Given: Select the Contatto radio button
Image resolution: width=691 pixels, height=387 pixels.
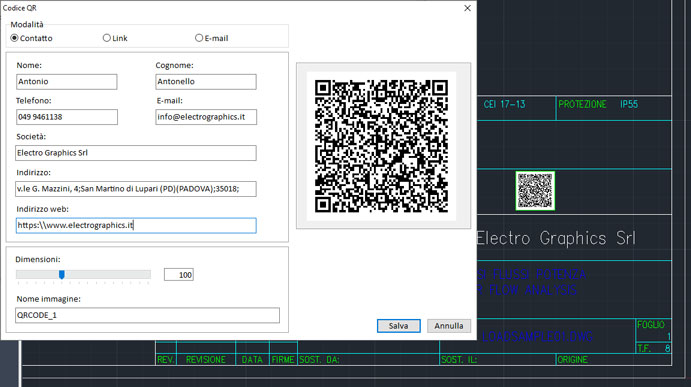Looking at the screenshot, I should pyautogui.click(x=15, y=38).
